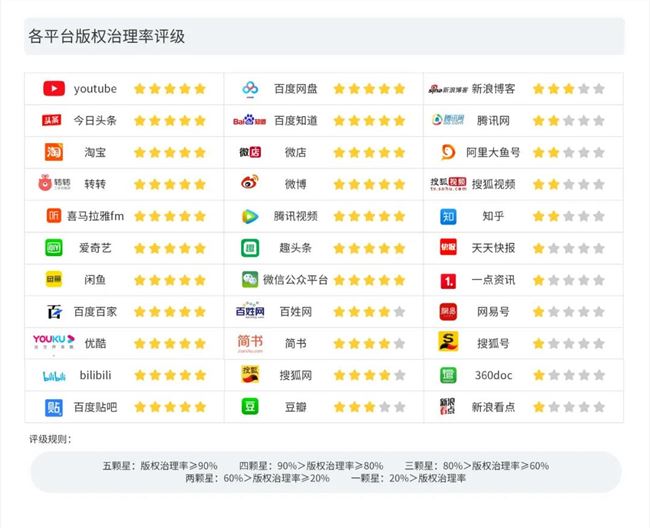Viewport: 650px width, 528px height.
Task: Click the 今日头条 logo icon
Action: (x=52, y=120)
